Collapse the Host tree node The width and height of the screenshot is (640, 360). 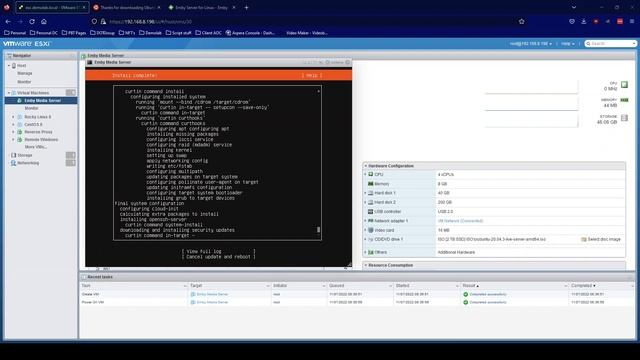(9, 65)
